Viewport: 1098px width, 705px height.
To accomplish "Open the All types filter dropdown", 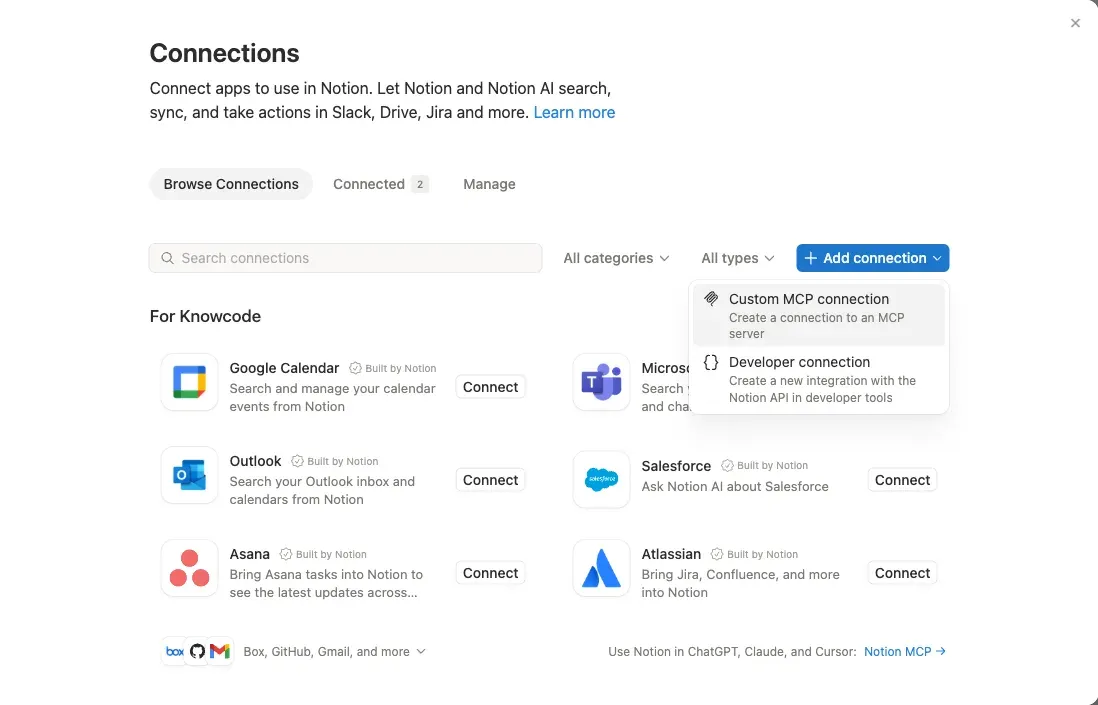I will click(x=737, y=258).
